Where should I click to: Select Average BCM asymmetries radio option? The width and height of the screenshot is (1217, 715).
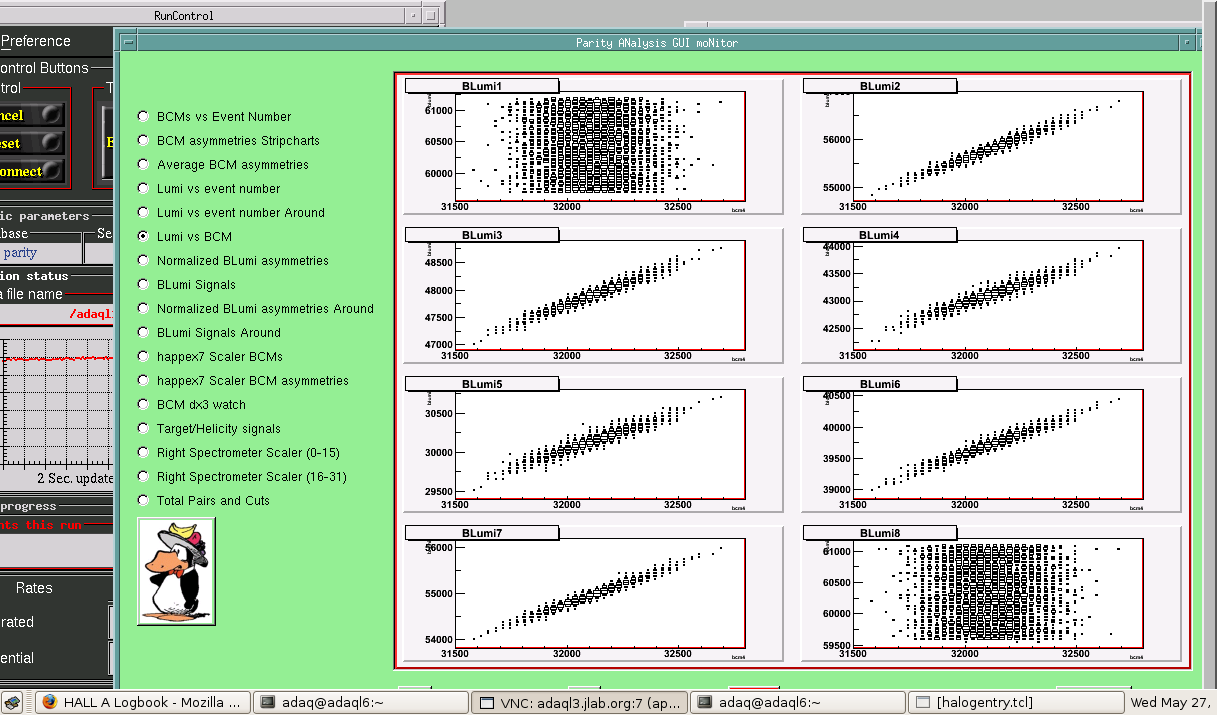[x=143, y=165]
